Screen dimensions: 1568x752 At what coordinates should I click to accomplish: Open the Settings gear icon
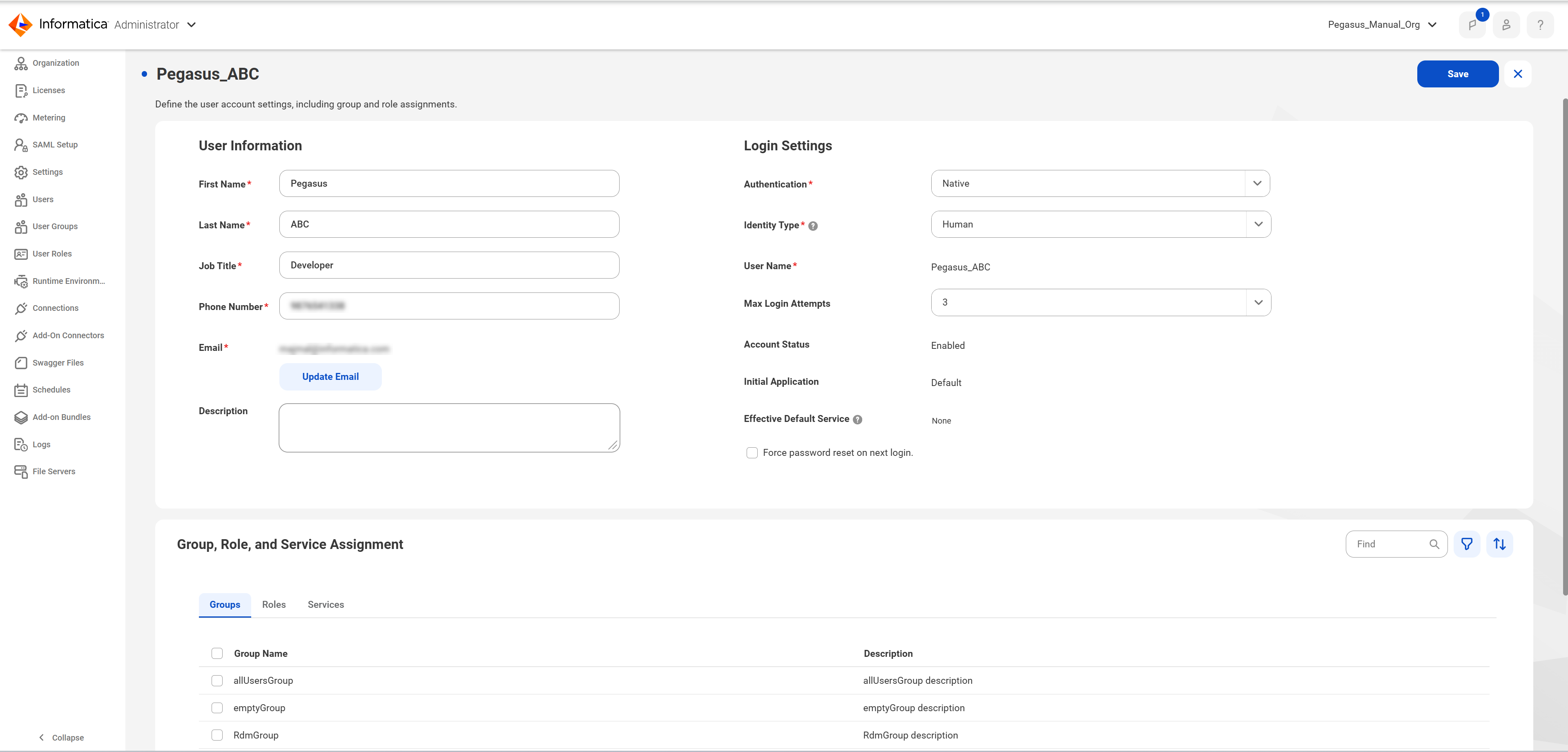pos(21,172)
